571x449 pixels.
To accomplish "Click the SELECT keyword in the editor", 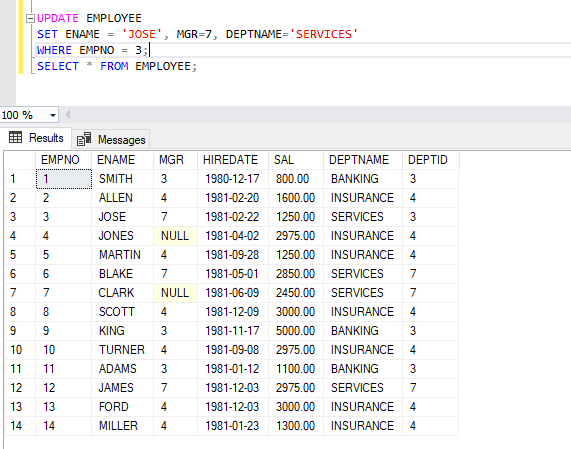I will click(58, 66).
